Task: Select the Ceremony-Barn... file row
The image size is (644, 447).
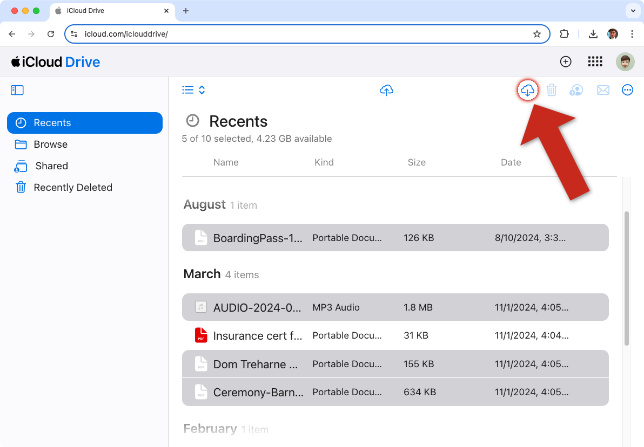Action: tap(395, 392)
